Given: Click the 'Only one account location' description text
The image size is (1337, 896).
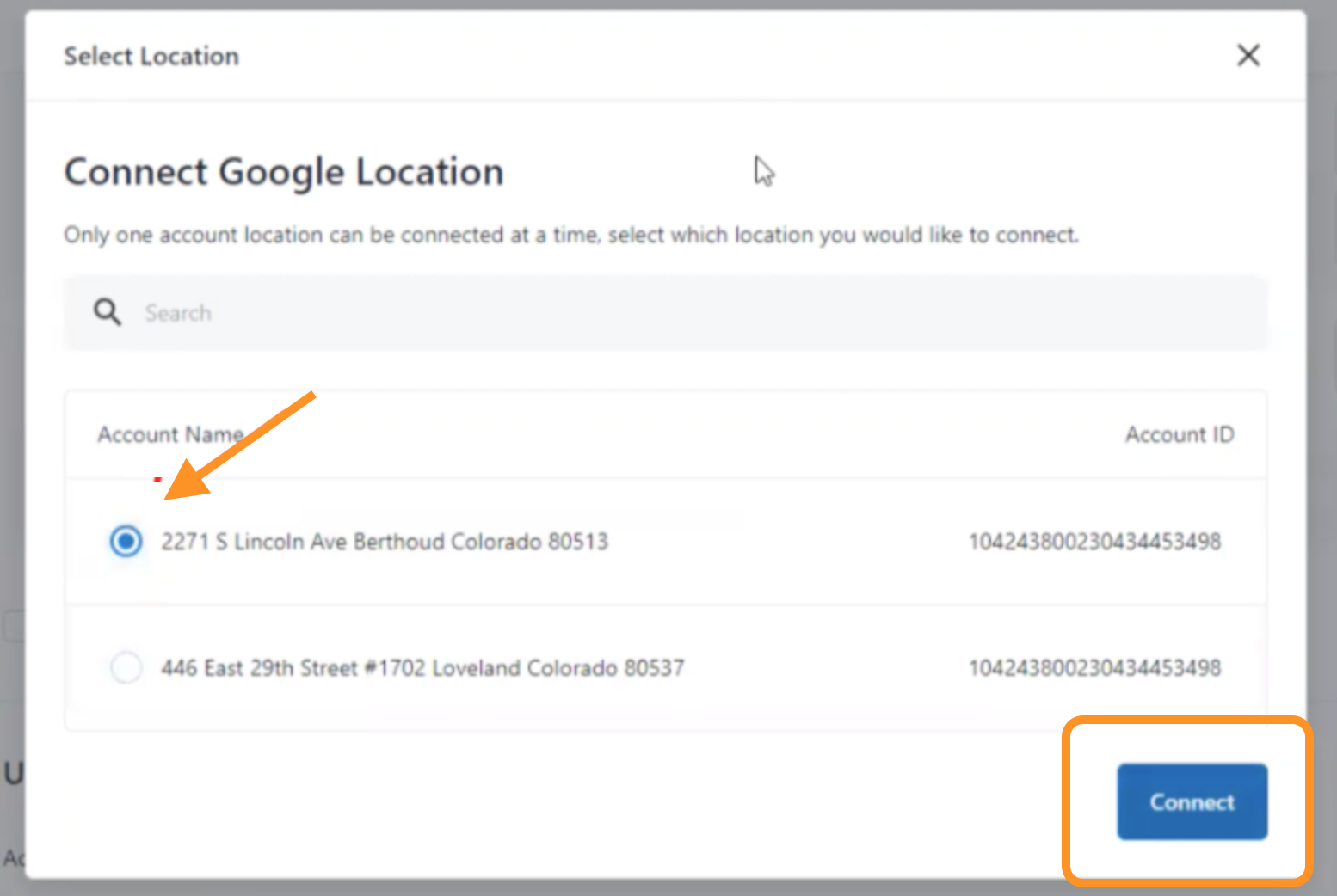Looking at the screenshot, I should (x=571, y=235).
